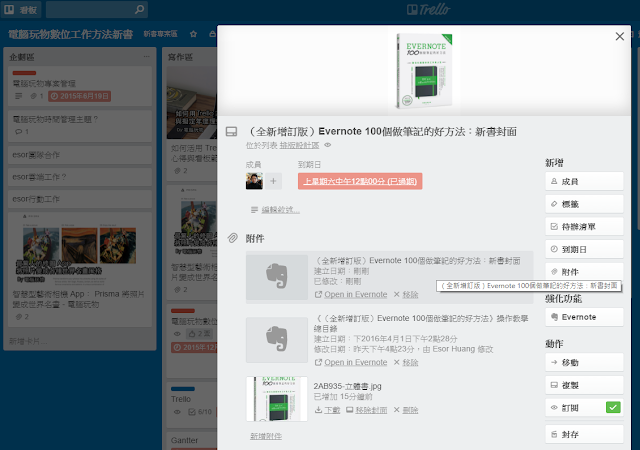Image resolution: width=640 pixels, height=450 pixels.
Task: Click second Evernote attachment elephant thumbnail
Action: click(x=277, y=340)
